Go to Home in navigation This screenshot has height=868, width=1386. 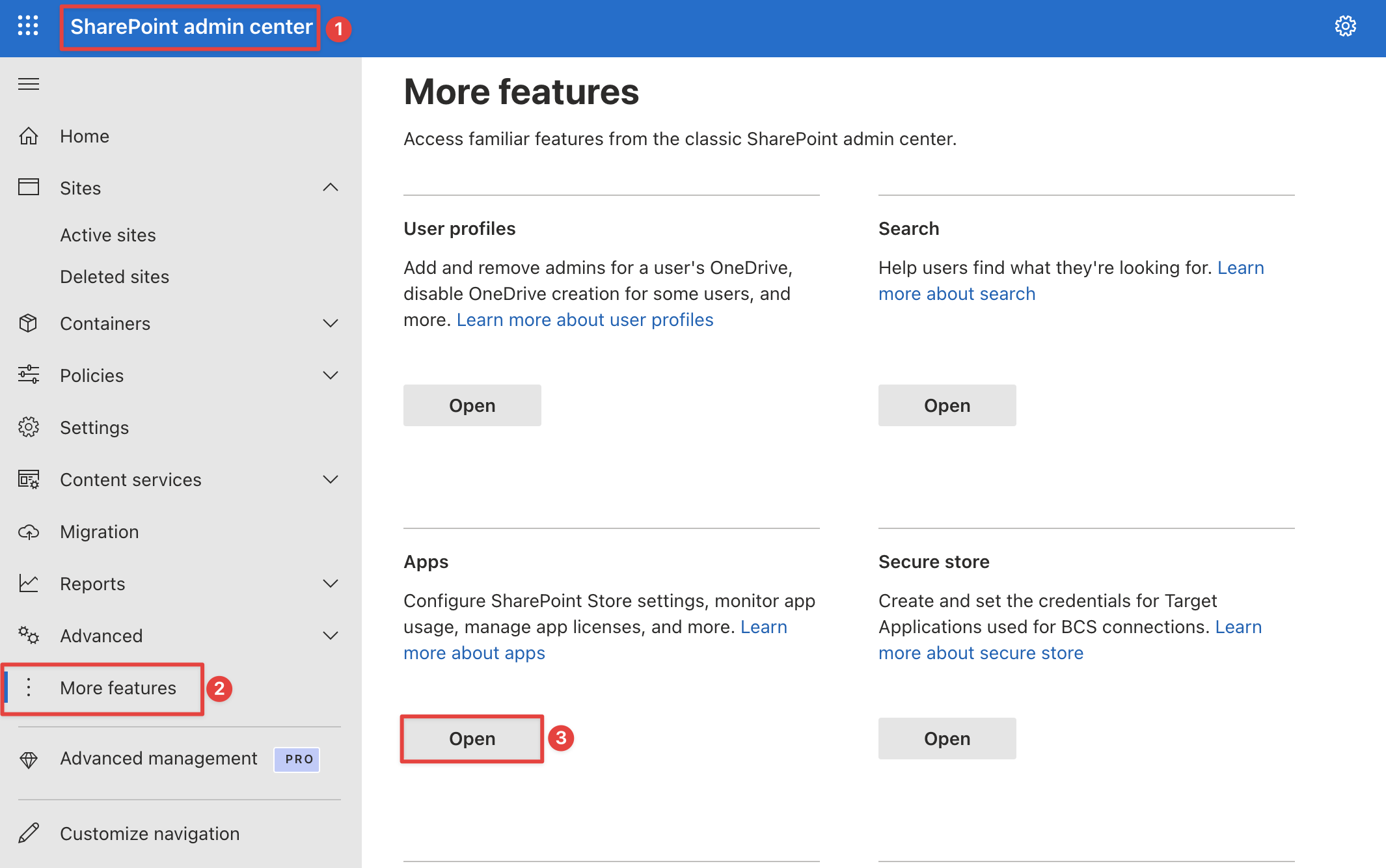click(x=85, y=136)
